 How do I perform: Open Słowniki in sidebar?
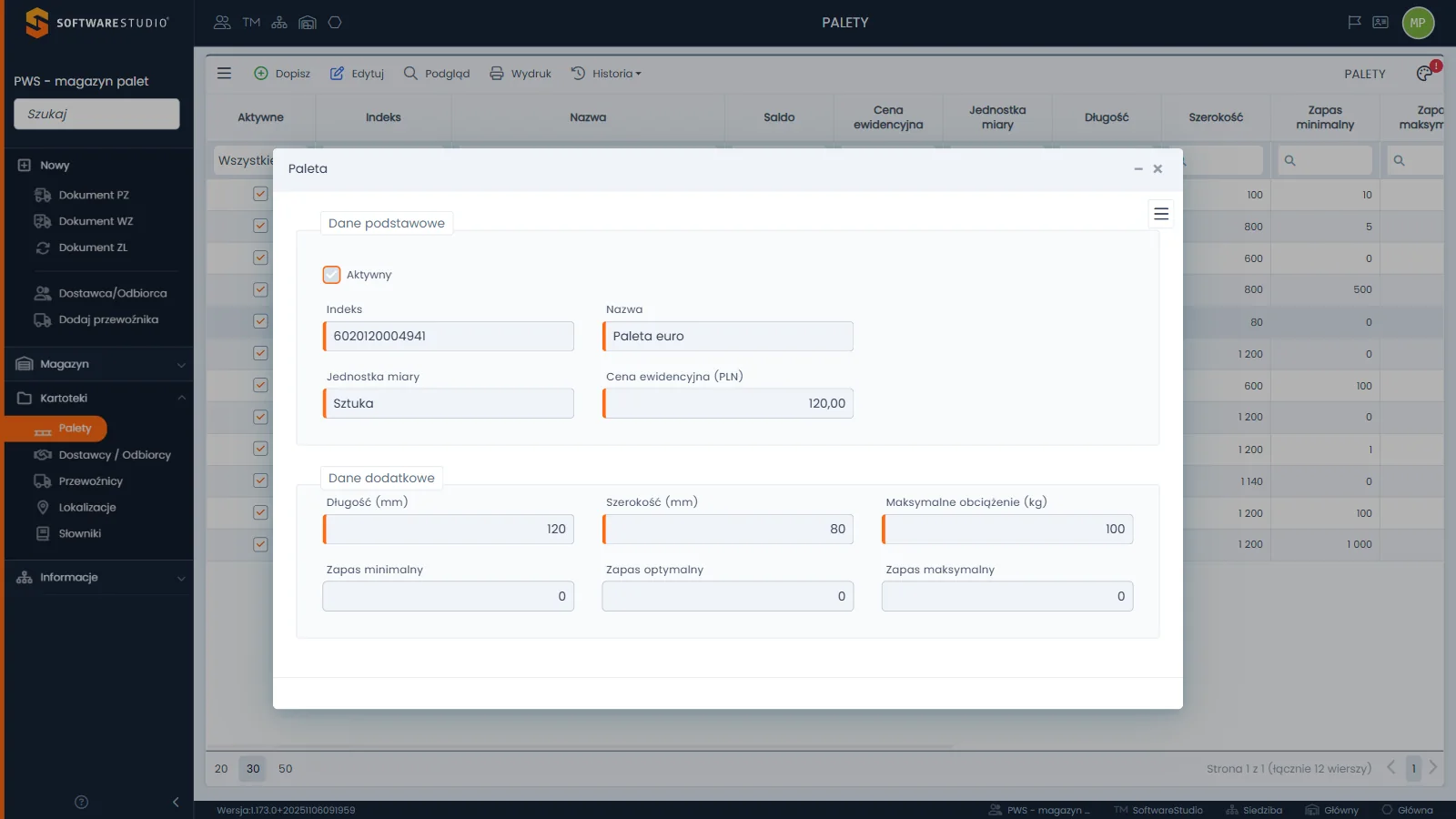[80, 534]
